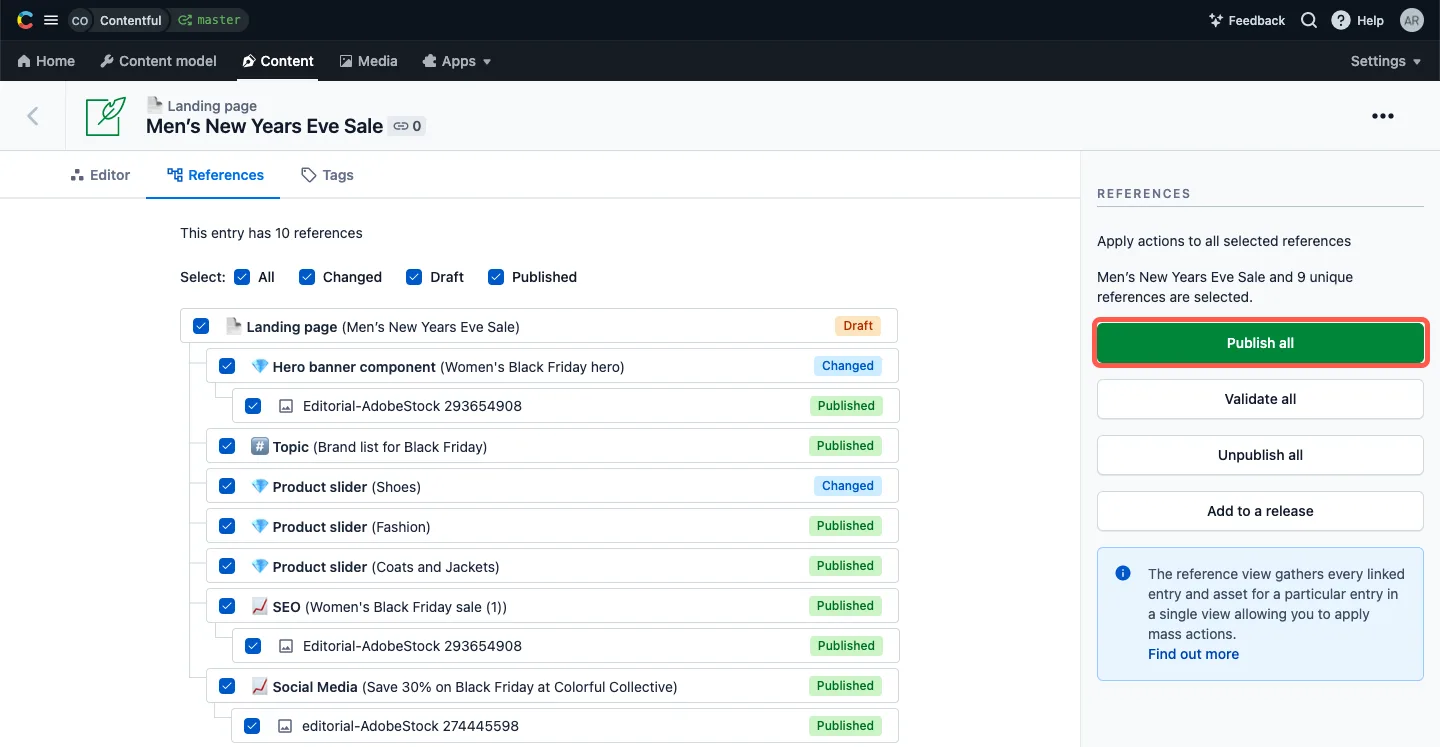Viewport: 1440px width, 747px height.
Task: Click the image icon of editorial-AdobeStock 274445598
Action: pos(285,726)
